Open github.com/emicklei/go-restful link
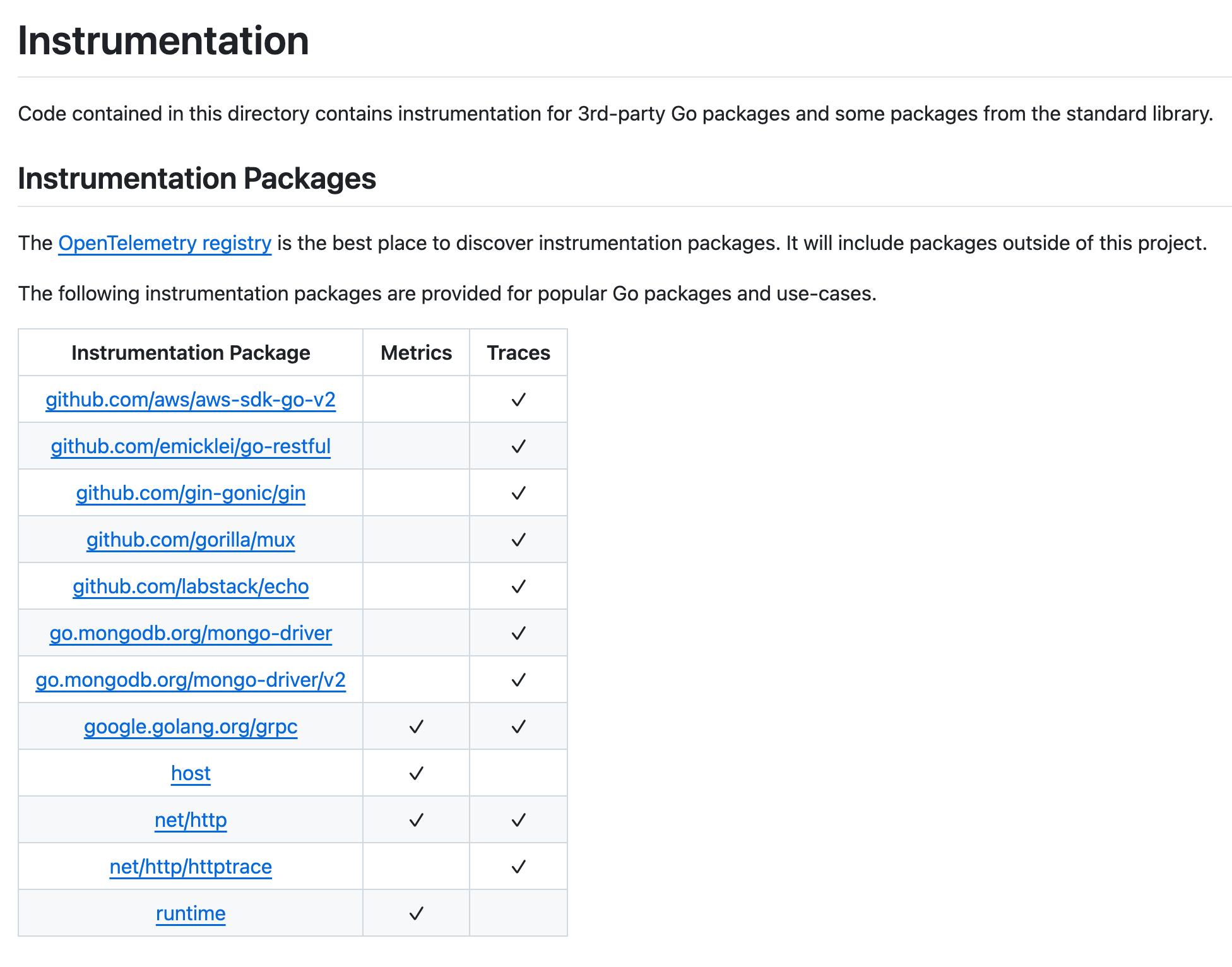 191,446
